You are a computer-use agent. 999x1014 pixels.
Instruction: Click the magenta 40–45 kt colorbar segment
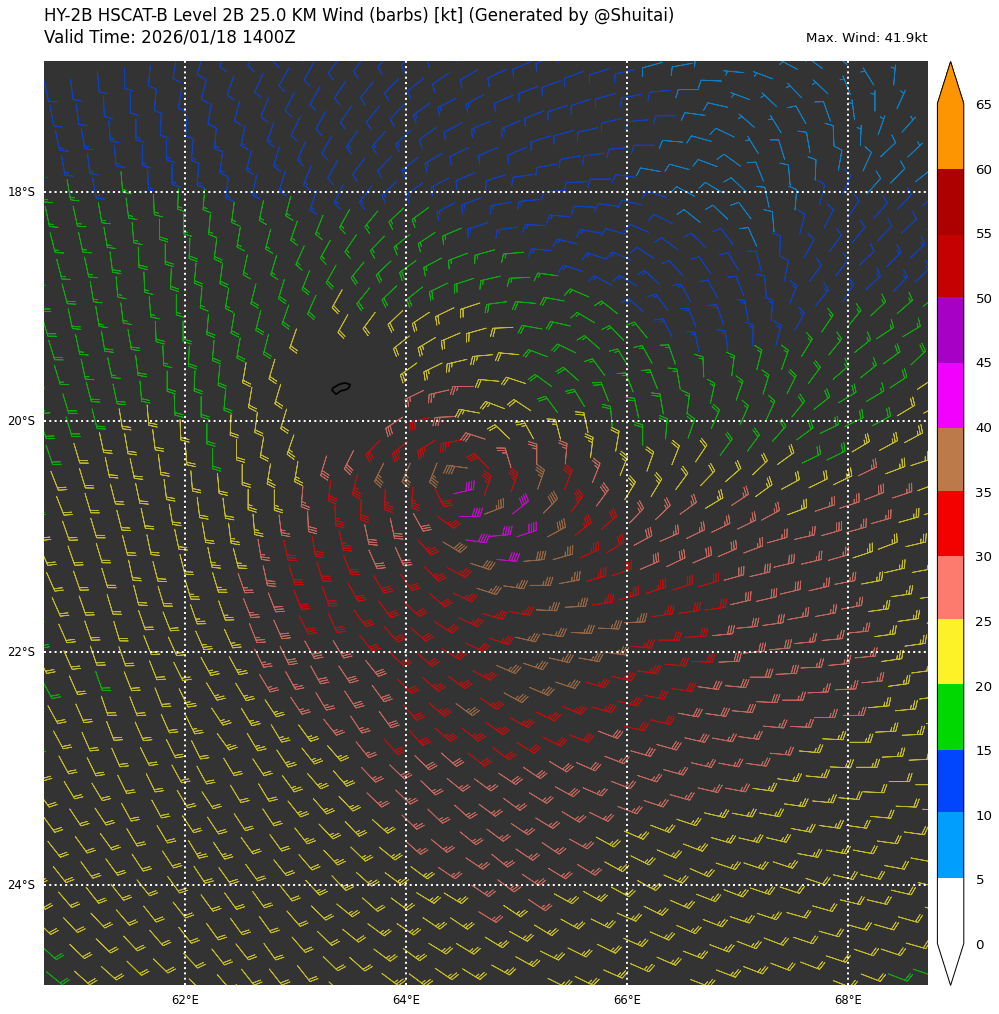point(950,395)
